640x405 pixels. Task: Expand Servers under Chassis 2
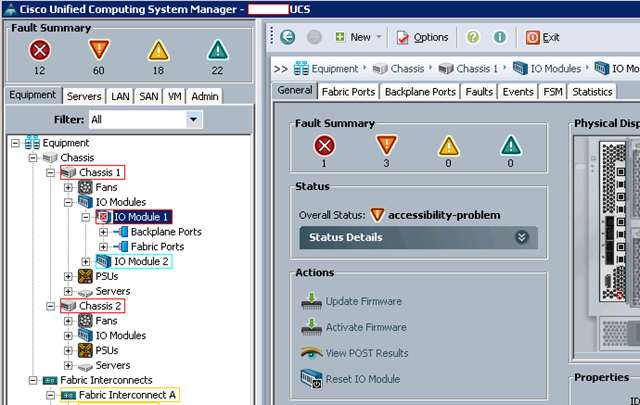pyautogui.click(x=68, y=365)
